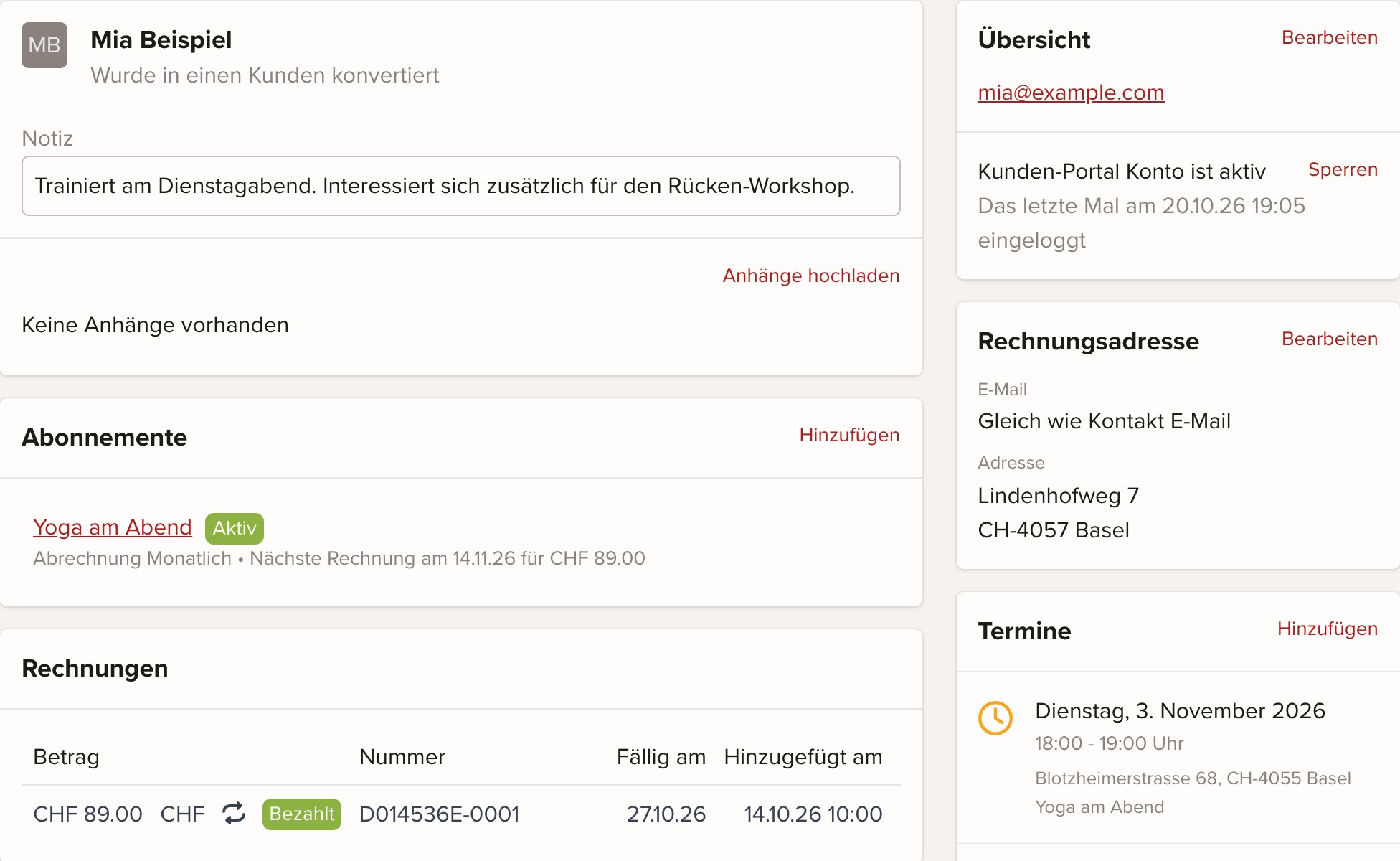Click 'Keine Anhänge vorhanden' text
Viewport: 1400px width, 861px height.
tap(155, 325)
